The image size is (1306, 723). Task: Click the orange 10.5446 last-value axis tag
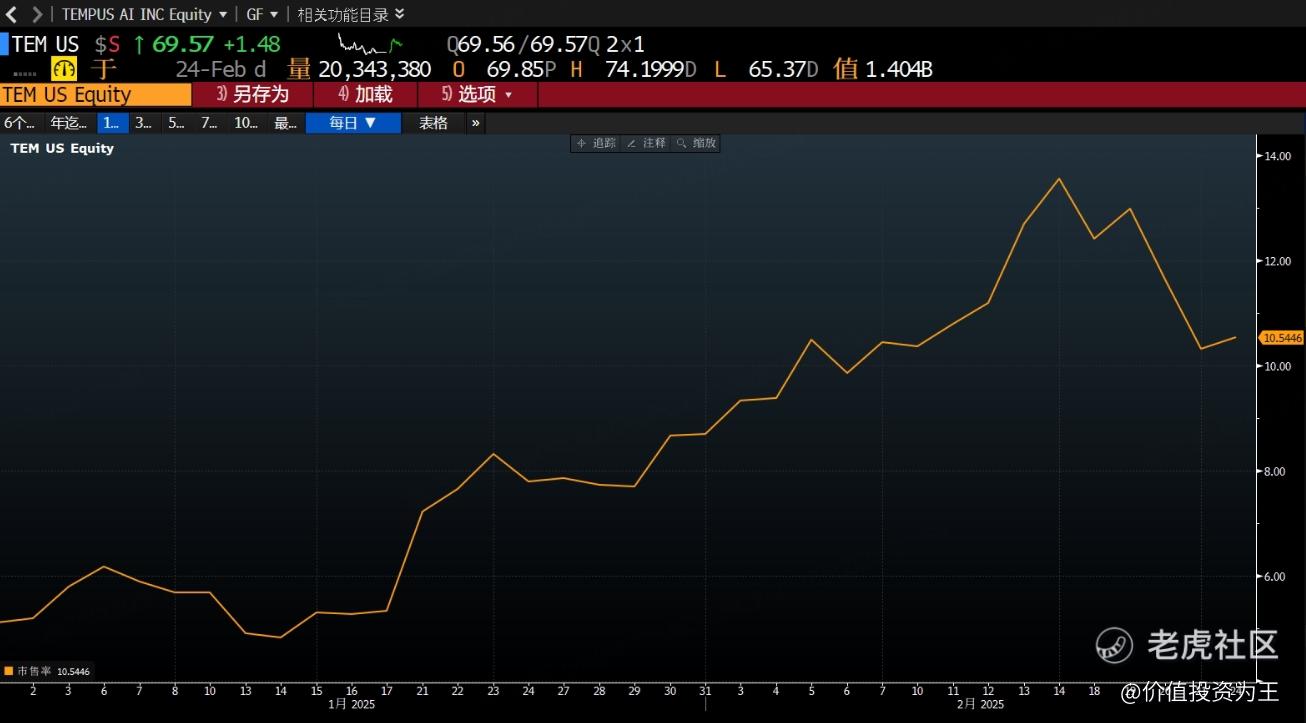[x=1283, y=338]
